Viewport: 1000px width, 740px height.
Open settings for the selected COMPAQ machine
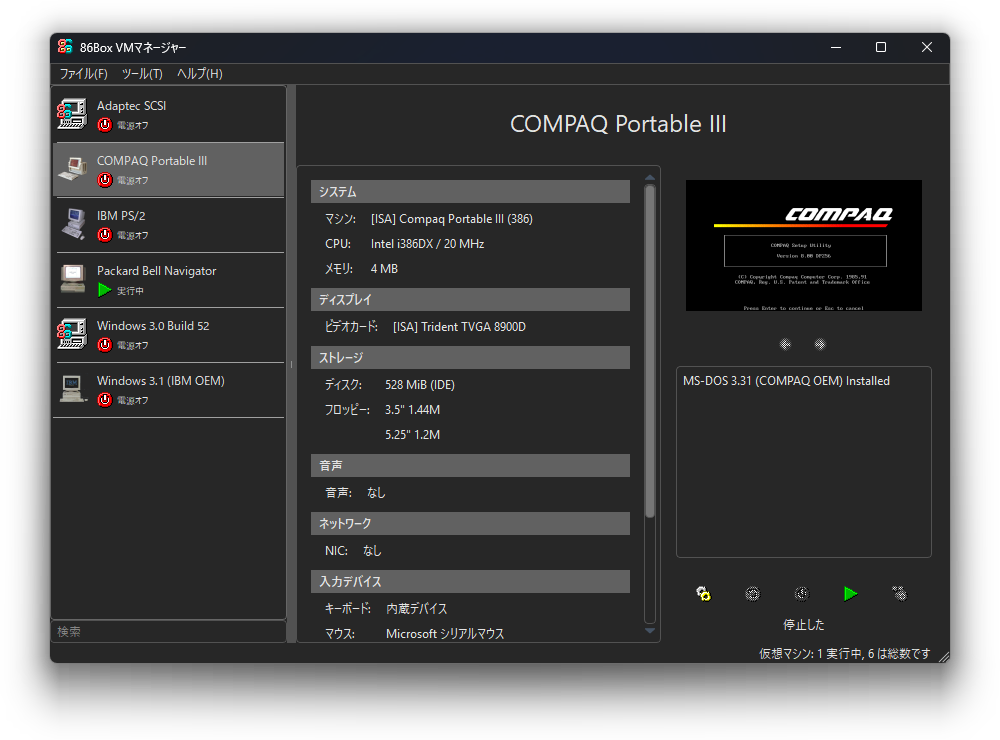pyautogui.click(x=703, y=594)
